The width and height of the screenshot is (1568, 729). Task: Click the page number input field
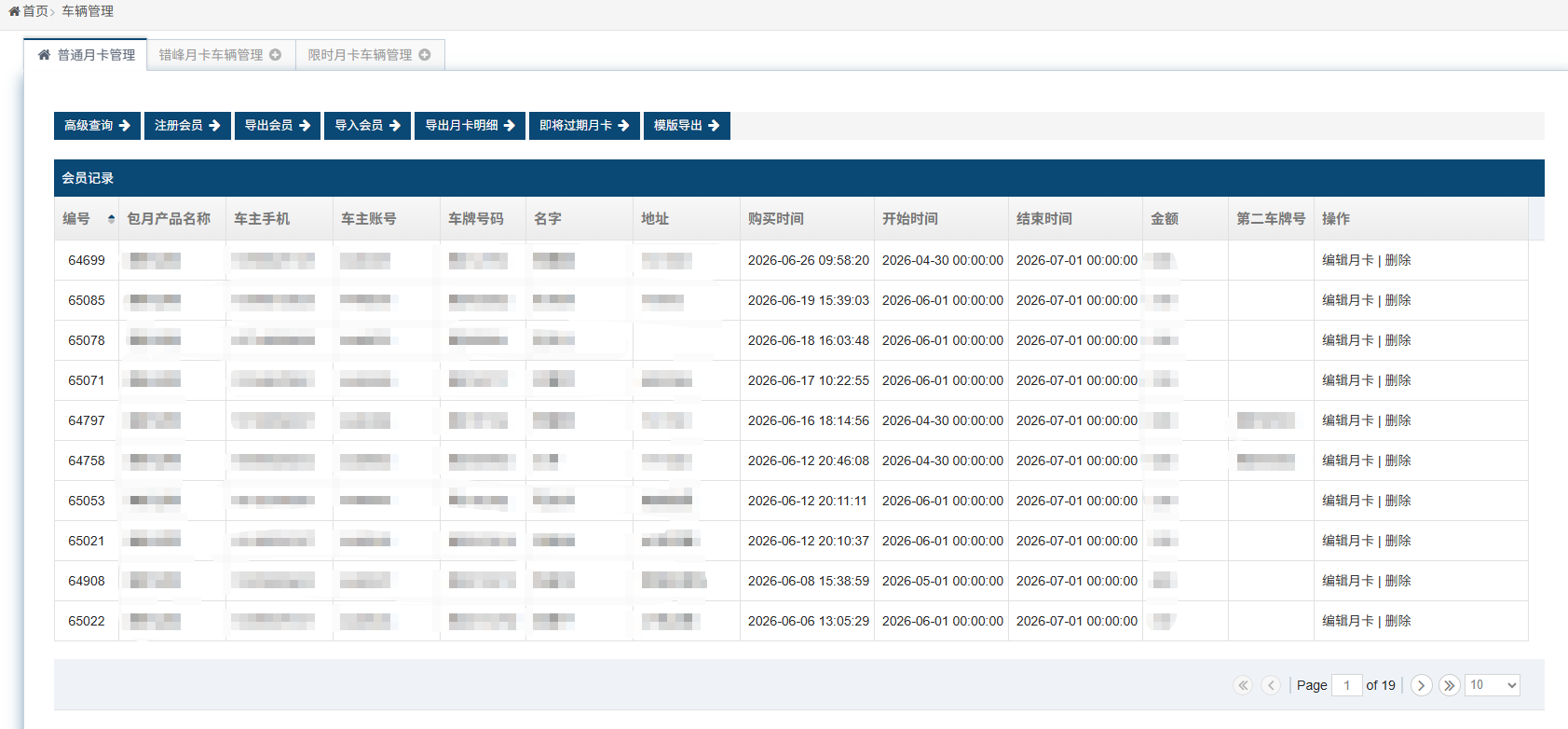1347,685
